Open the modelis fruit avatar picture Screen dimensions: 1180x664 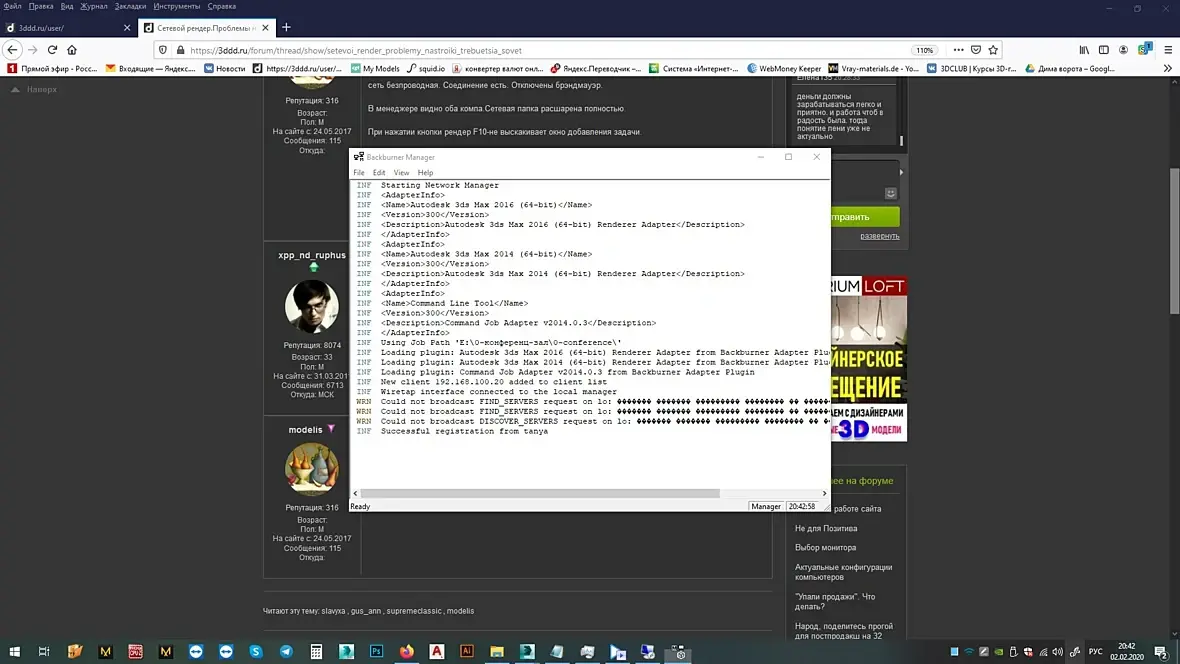[312, 468]
